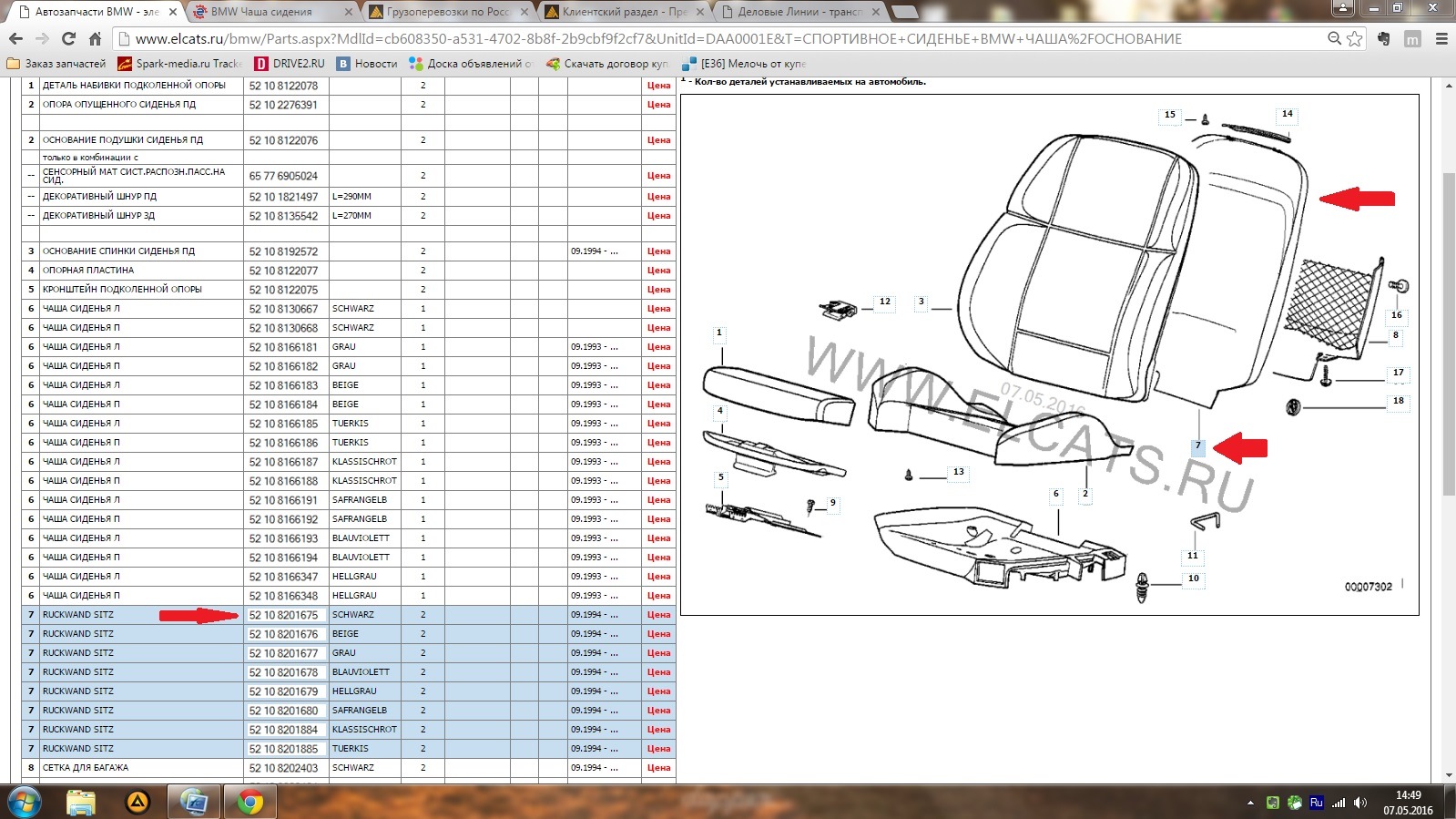The image size is (1456, 819).
Task: Click 'Цена' for part 52 10 8202403
Action: pyautogui.click(x=658, y=768)
